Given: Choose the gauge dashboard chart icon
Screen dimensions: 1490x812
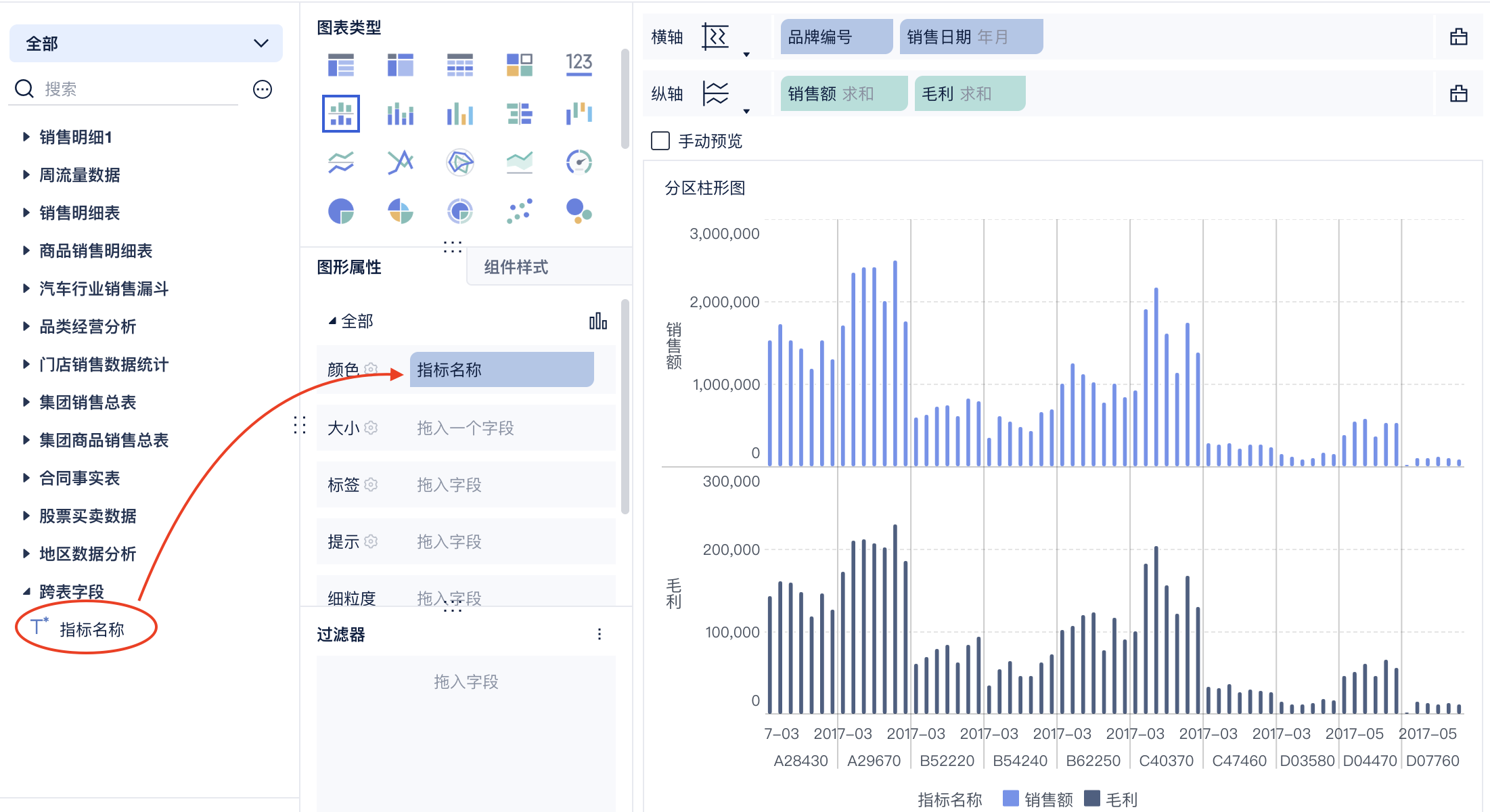Looking at the screenshot, I should pyautogui.click(x=579, y=162).
